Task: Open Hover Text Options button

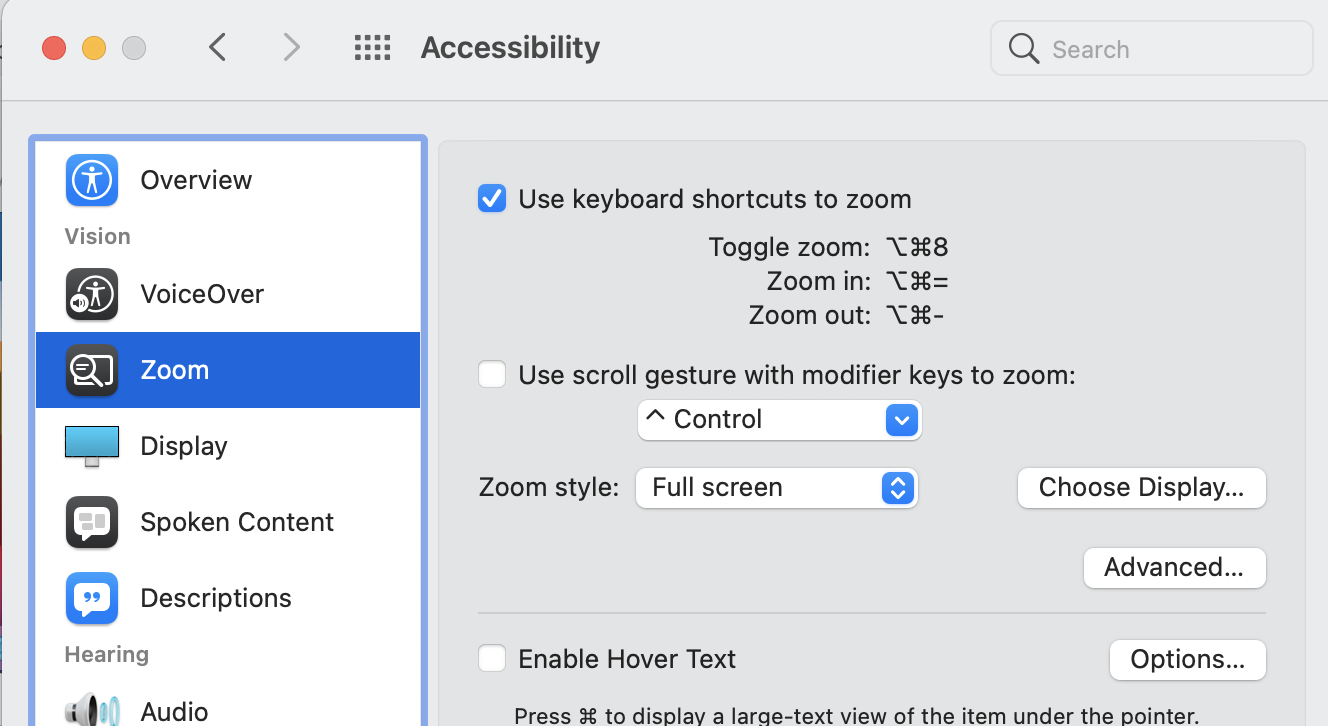Action: tap(1187, 660)
